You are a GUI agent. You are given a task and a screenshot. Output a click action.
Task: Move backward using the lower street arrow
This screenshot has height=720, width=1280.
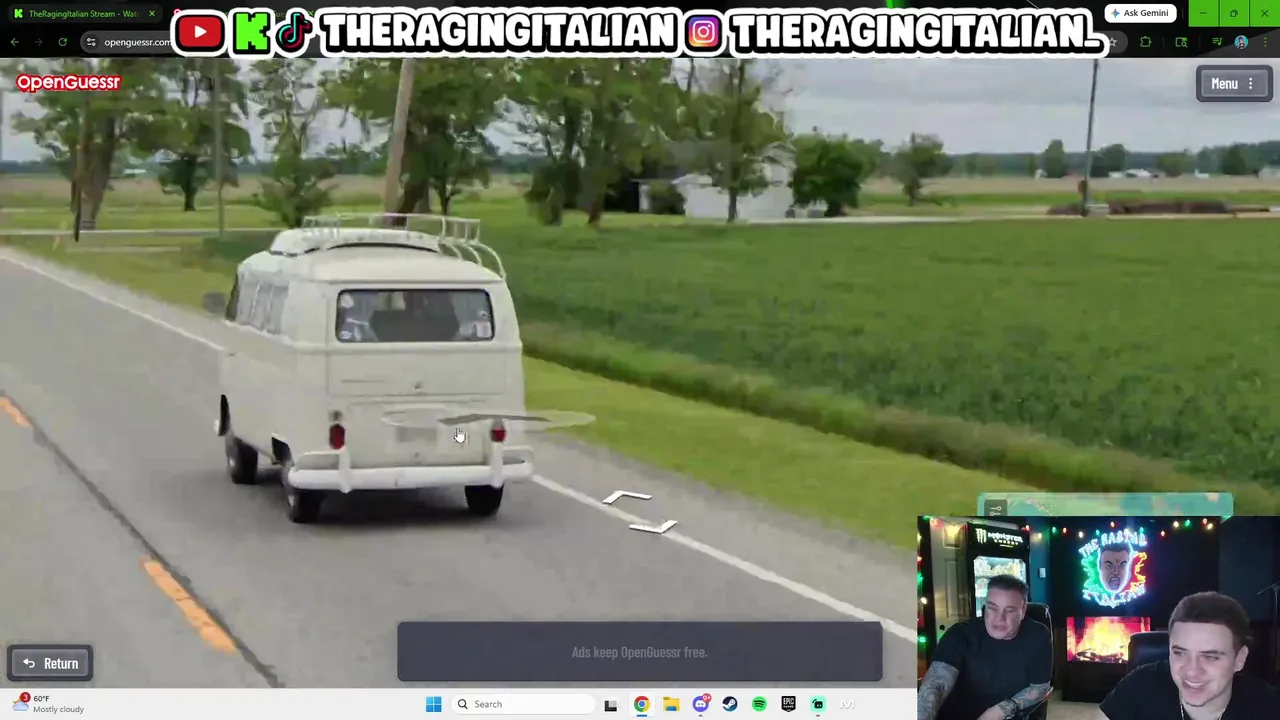coord(655,527)
